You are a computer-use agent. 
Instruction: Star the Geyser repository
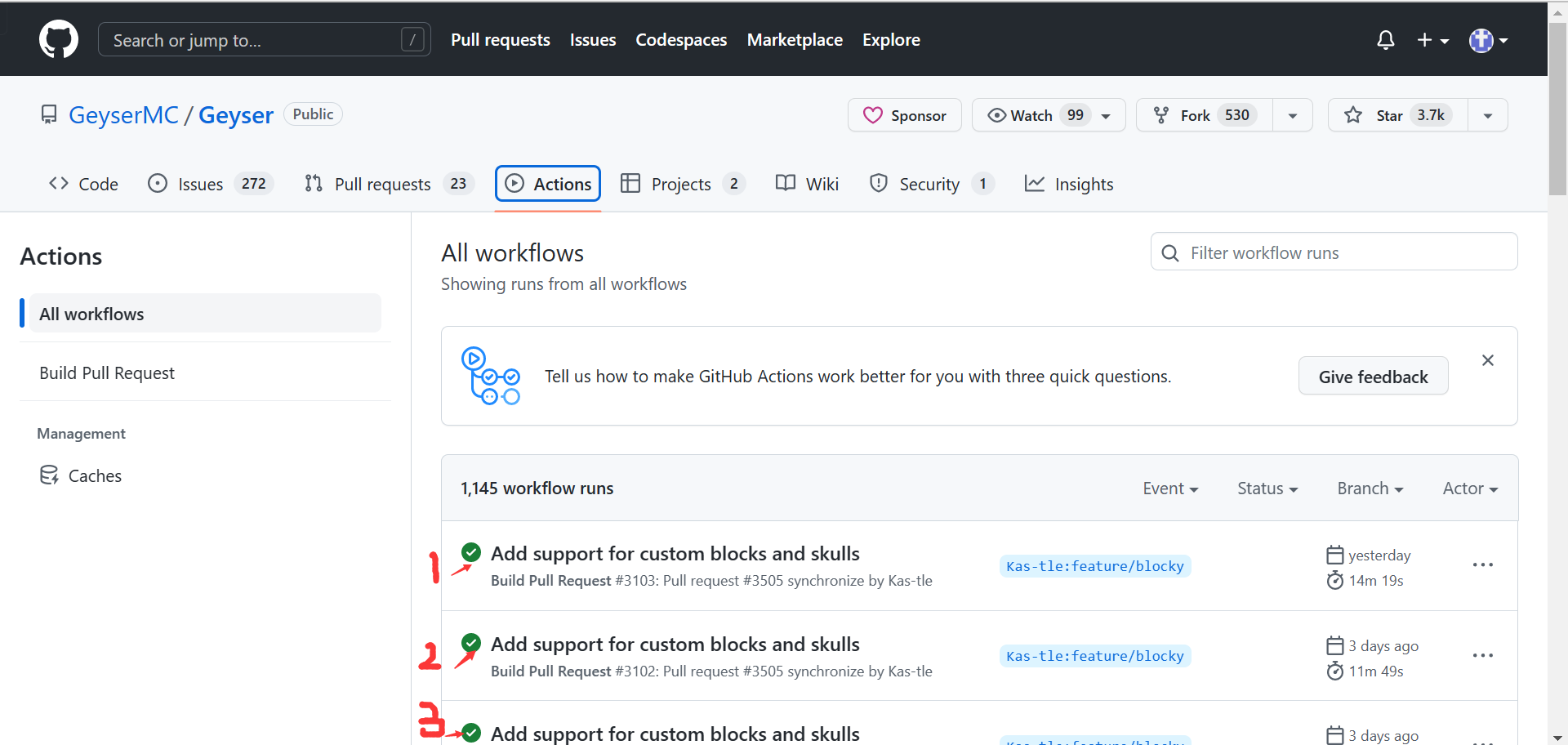(x=1398, y=115)
